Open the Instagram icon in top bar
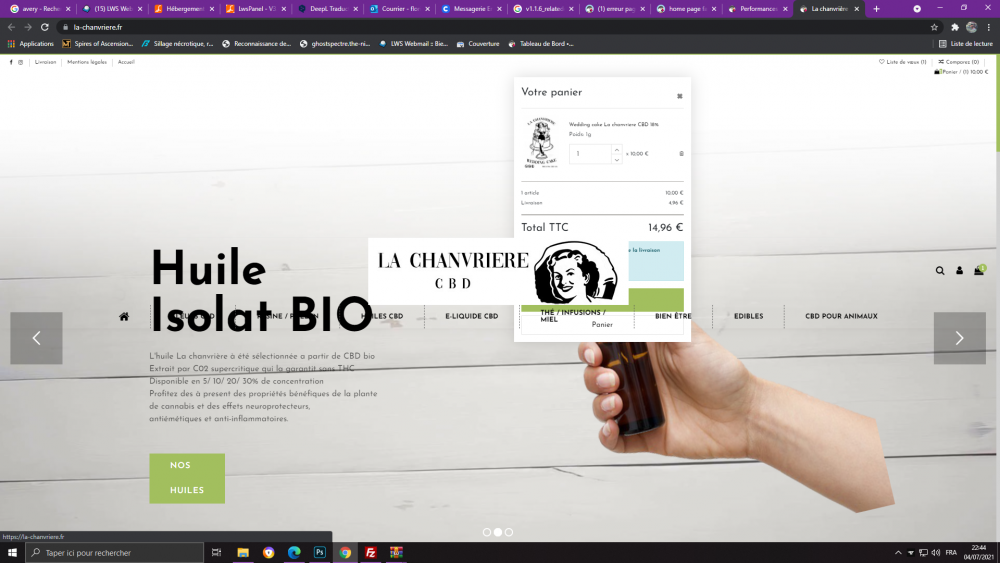The width and height of the screenshot is (1000, 563). (20, 62)
